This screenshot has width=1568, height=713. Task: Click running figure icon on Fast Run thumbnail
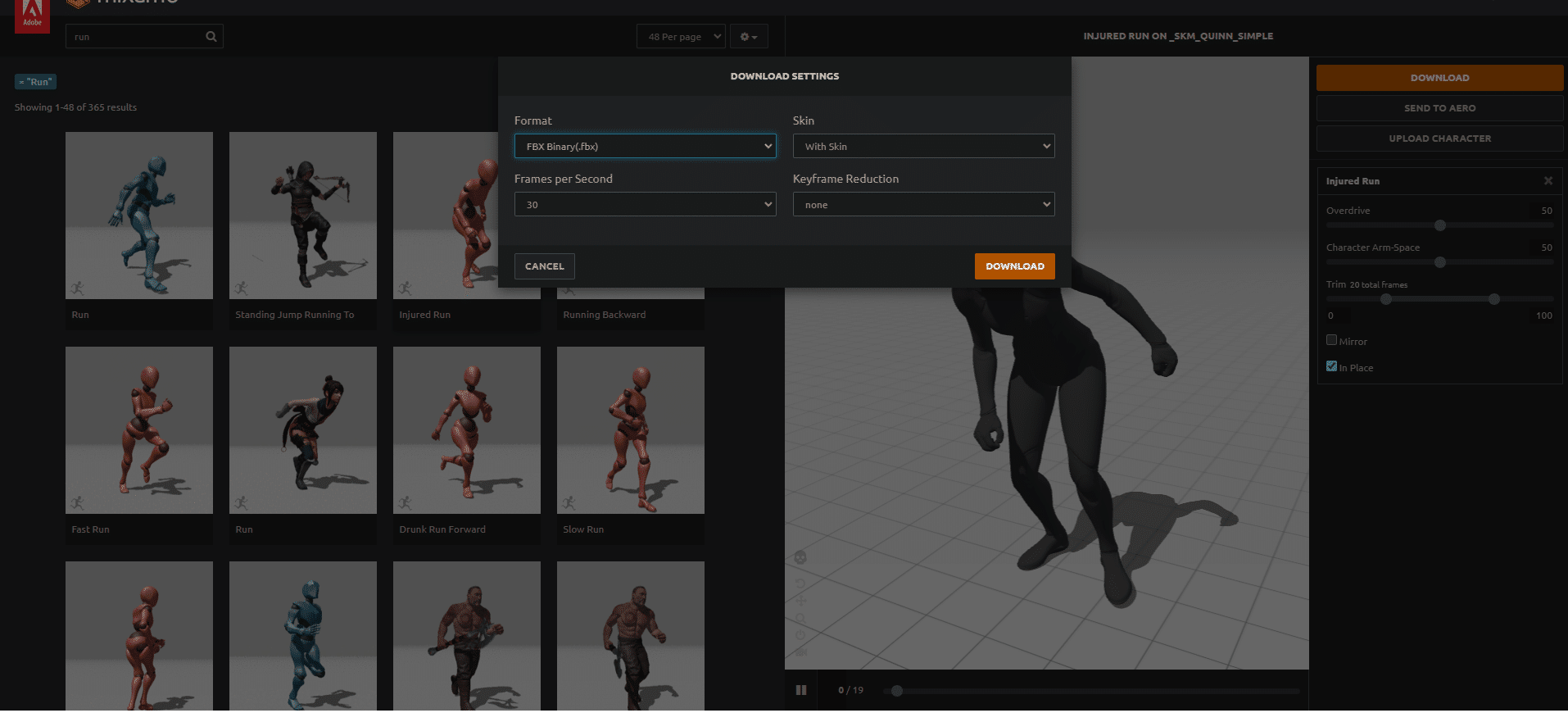(x=77, y=502)
